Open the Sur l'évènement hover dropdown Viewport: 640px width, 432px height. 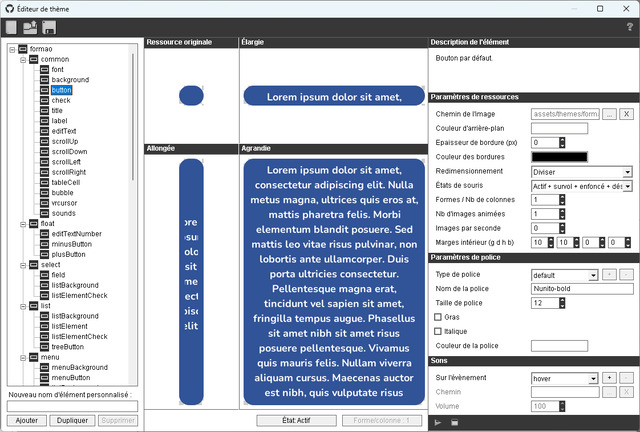pyautogui.click(x=564, y=379)
